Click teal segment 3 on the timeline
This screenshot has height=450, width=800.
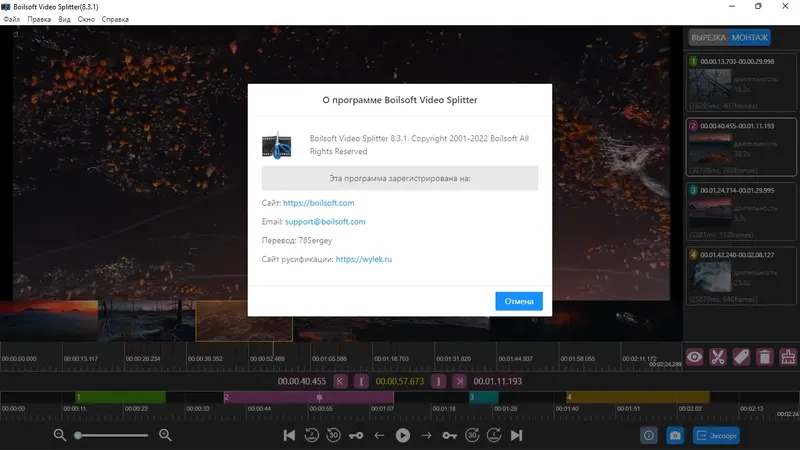coord(484,397)
